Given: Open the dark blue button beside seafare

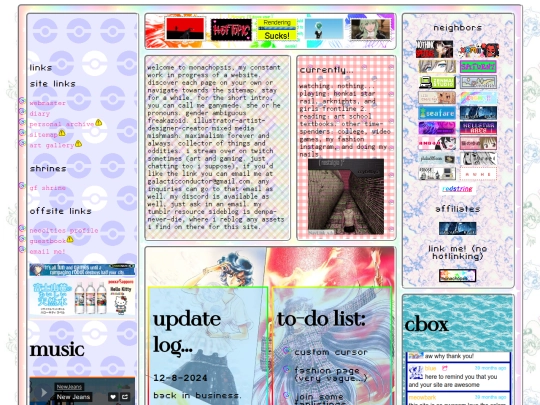Looking at the screenshot, I should point(478,113).
